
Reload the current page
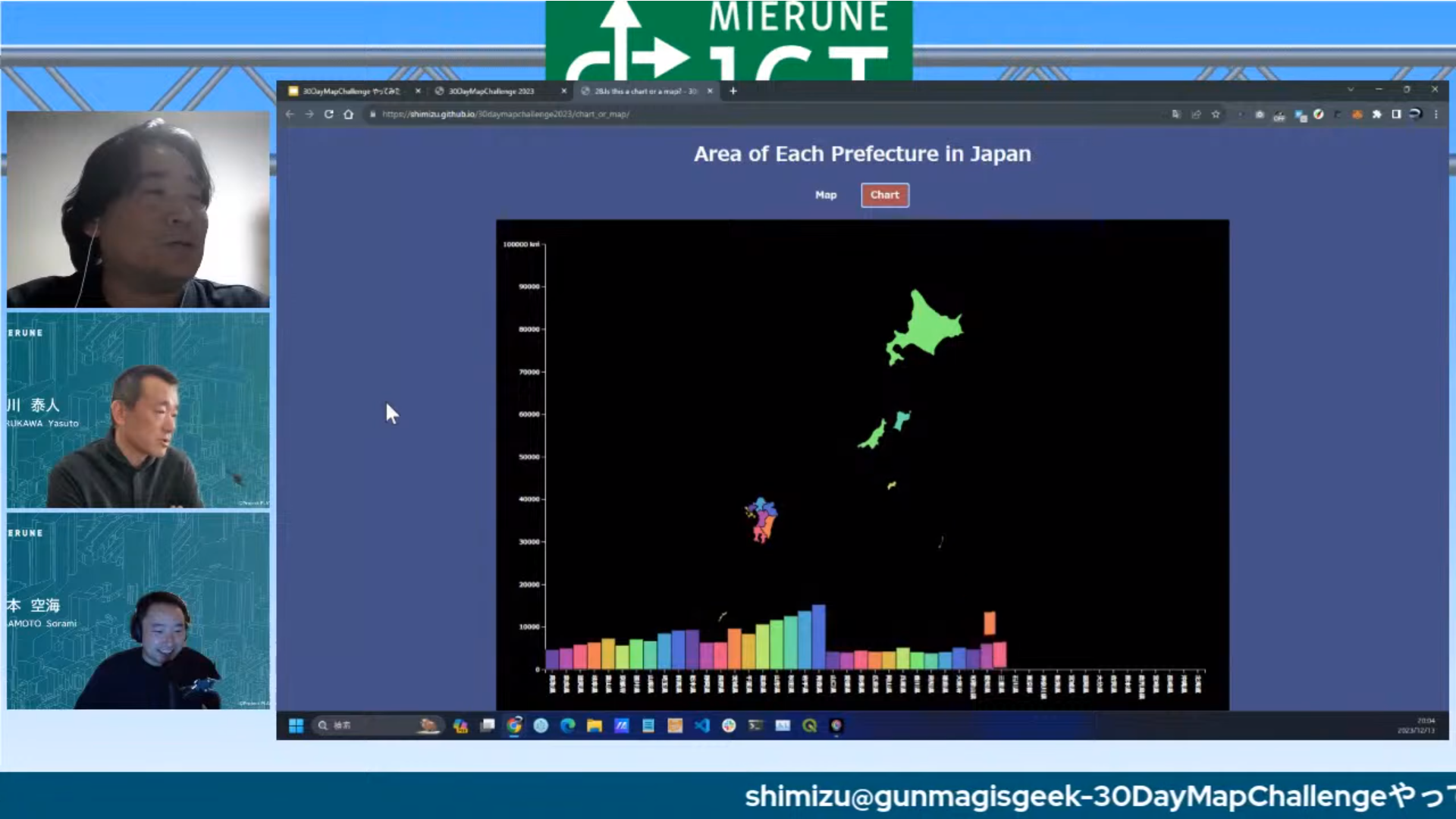click(328, 115)
